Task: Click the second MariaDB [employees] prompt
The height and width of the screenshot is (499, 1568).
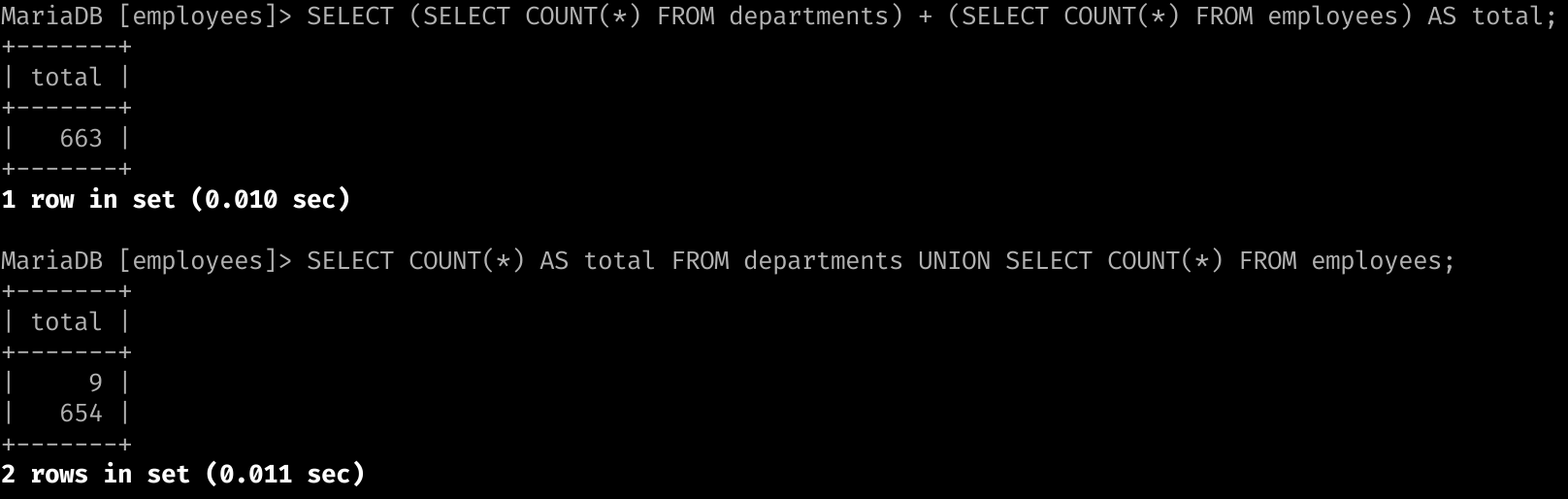Action: (146, 261)
